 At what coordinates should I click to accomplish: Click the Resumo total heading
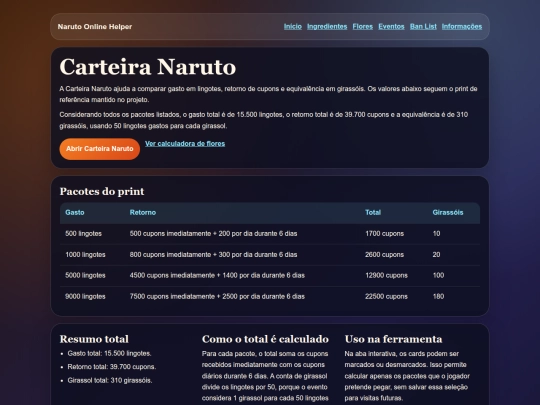point(94,339)
